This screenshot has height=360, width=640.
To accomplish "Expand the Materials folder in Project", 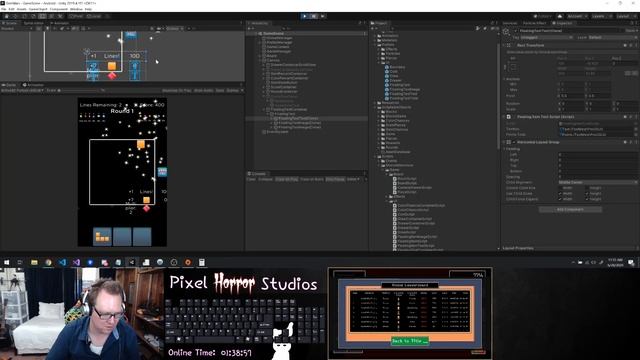I will tap(375, 40).
